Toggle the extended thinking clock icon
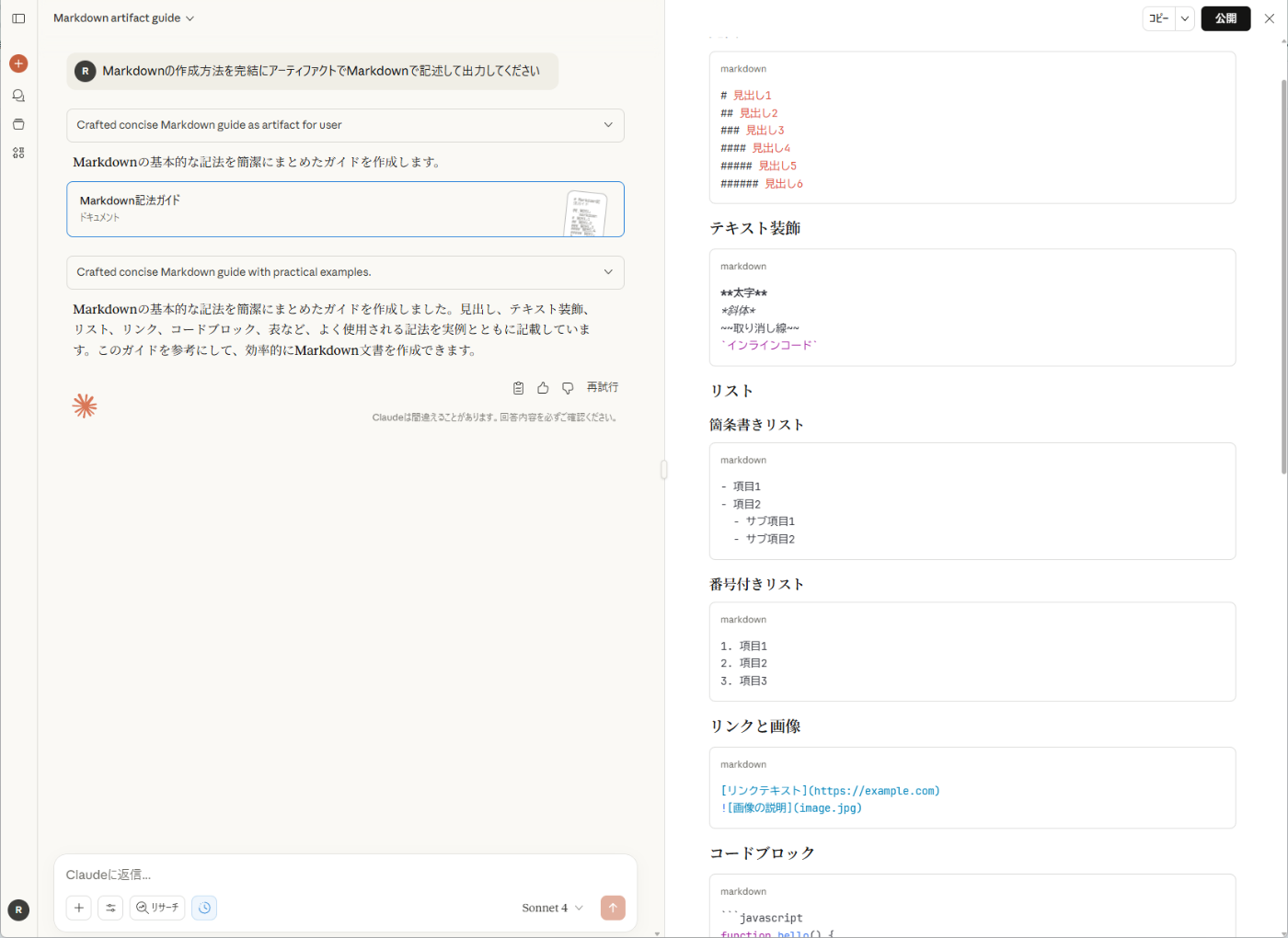Image resolution: width=1288 pixels, height=938 pixels. pos(204,908)
